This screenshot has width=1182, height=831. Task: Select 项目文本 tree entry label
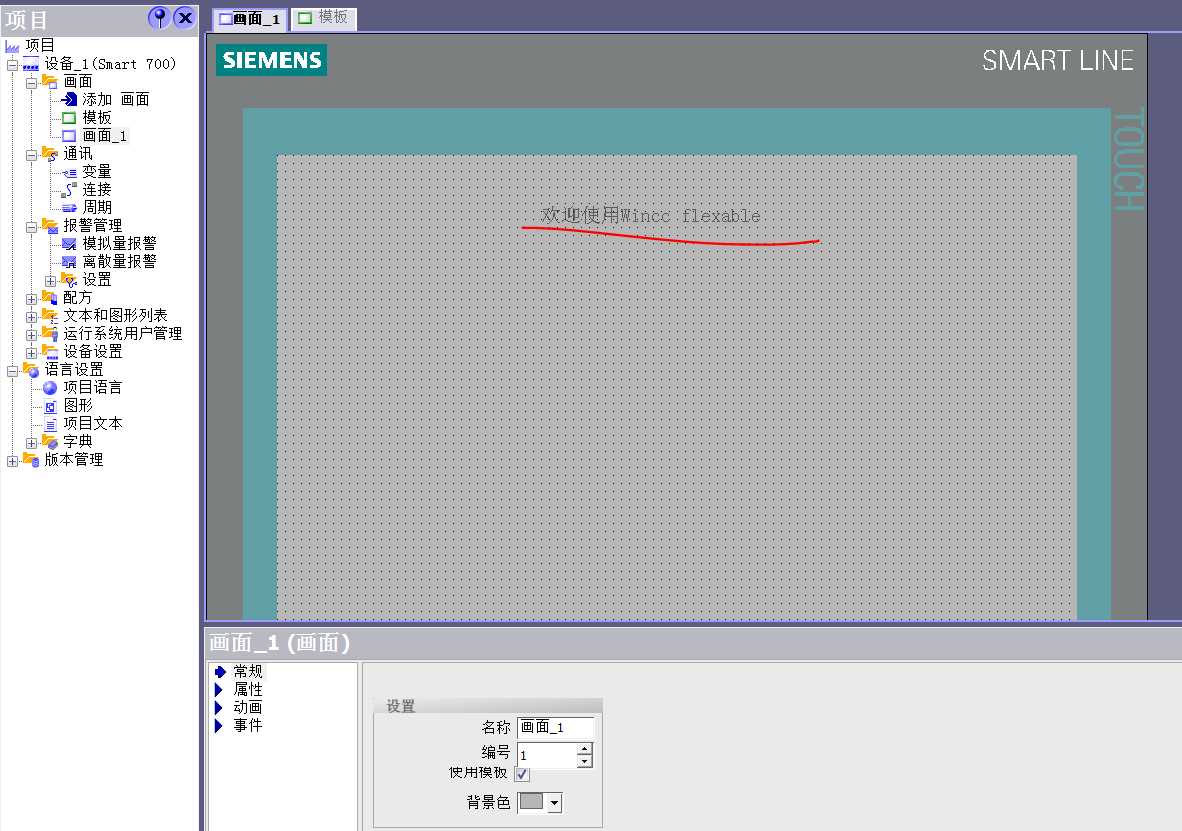click(92, 424)
